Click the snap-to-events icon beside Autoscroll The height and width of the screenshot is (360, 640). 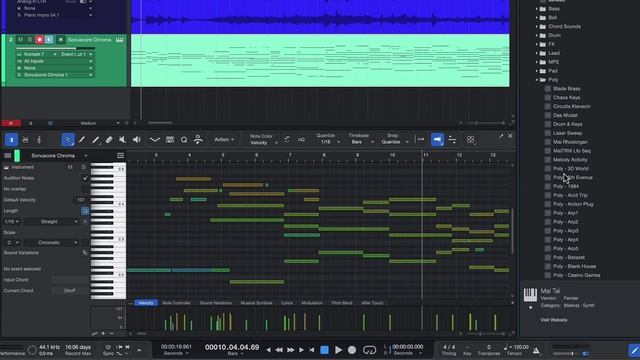(x=452, y=140)
